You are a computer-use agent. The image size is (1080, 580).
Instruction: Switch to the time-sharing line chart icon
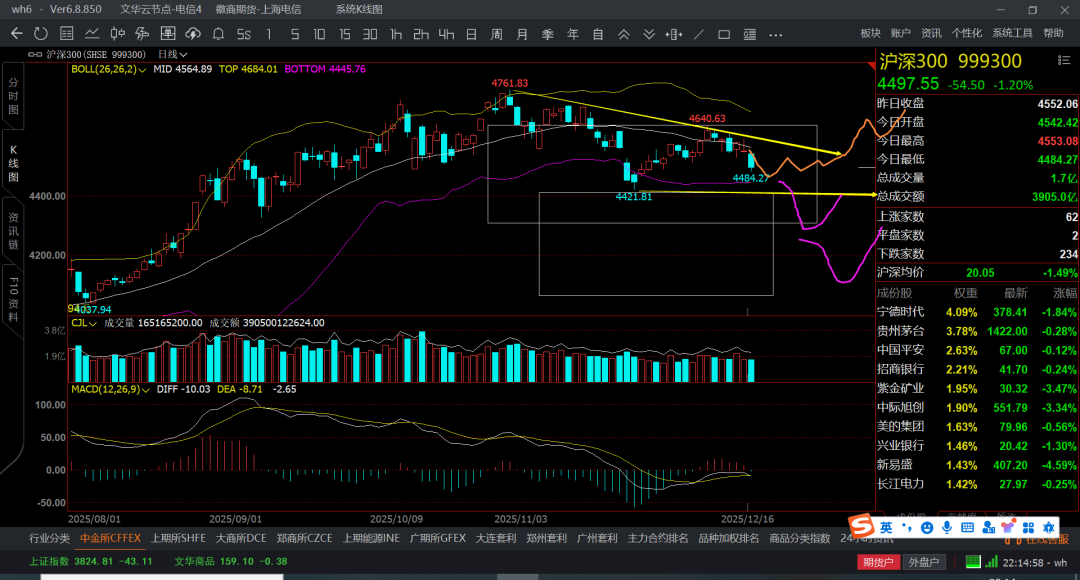click(x=92, y=34)
